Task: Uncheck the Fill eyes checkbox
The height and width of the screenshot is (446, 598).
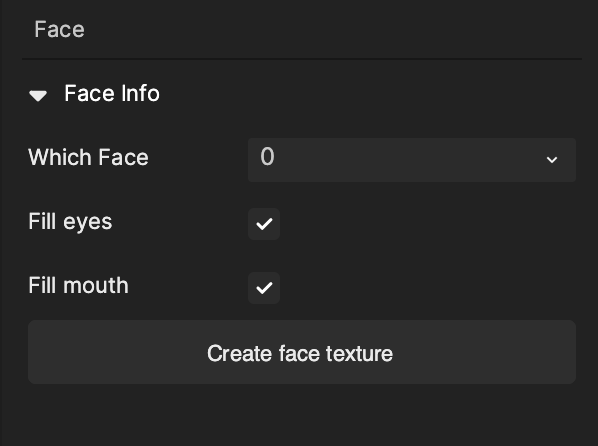Action: pos(264,224)
